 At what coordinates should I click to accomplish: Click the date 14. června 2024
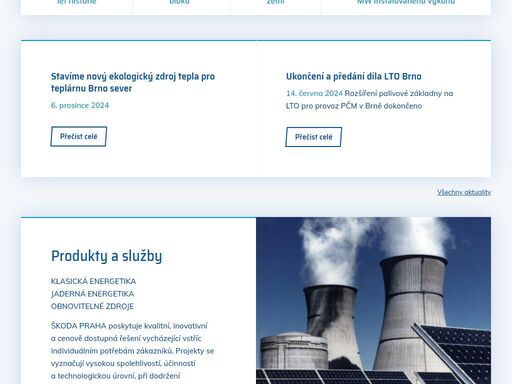pyautogui.click(x=314, y=93)
